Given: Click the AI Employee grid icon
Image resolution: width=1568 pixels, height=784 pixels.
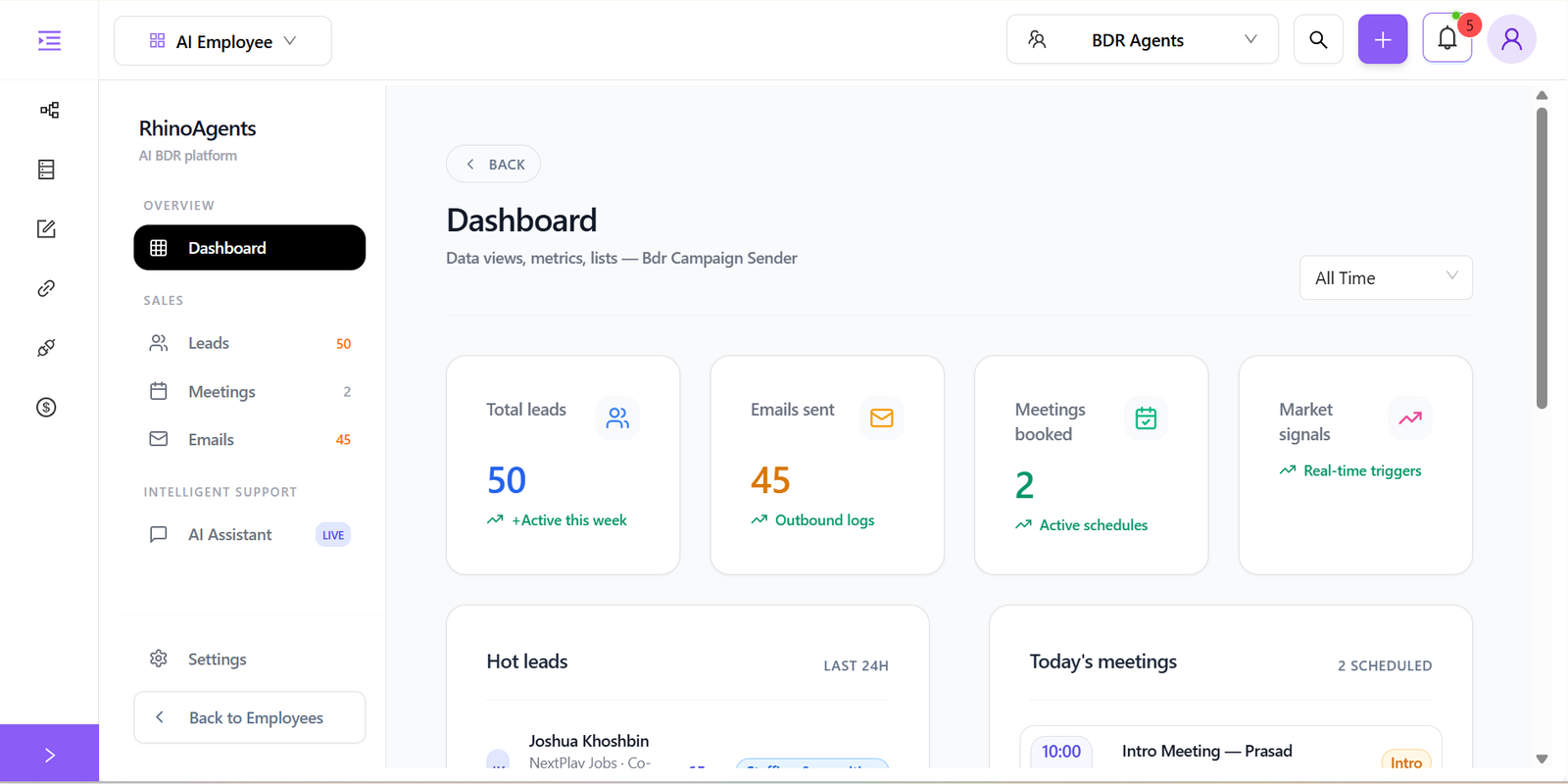Looking at the screenshot, I should [x=157, y=40].
